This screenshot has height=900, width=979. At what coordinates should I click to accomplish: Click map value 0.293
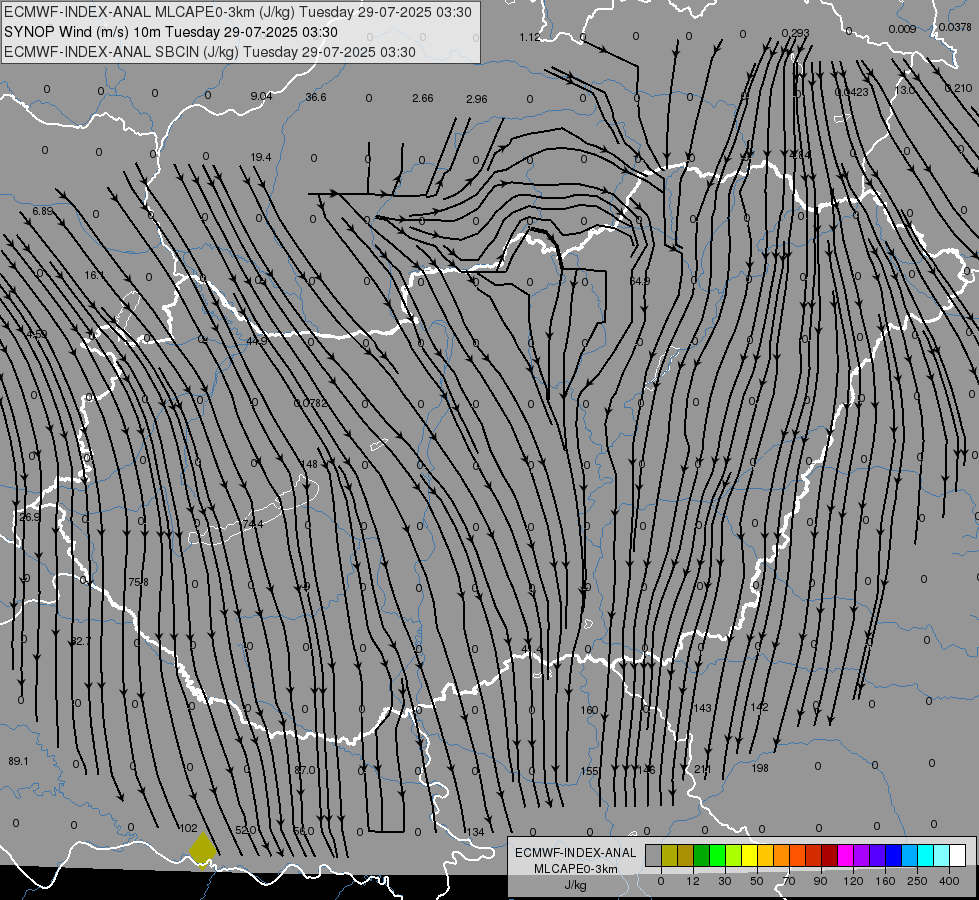point(795,32)
